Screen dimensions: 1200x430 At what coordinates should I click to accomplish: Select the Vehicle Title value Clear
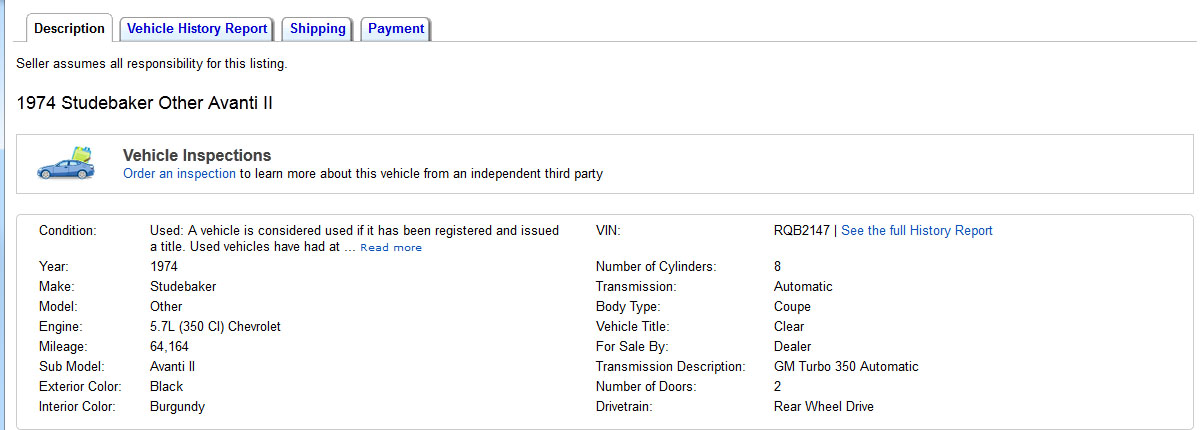[789, 326]
